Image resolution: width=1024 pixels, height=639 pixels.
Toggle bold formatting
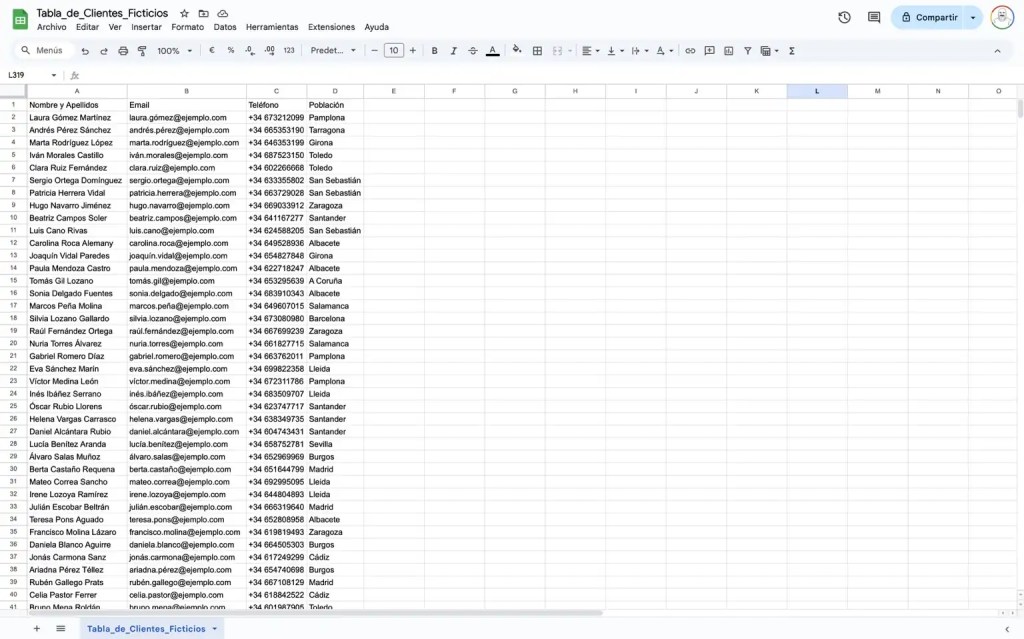pyautogui.click(x=434, y=49)
